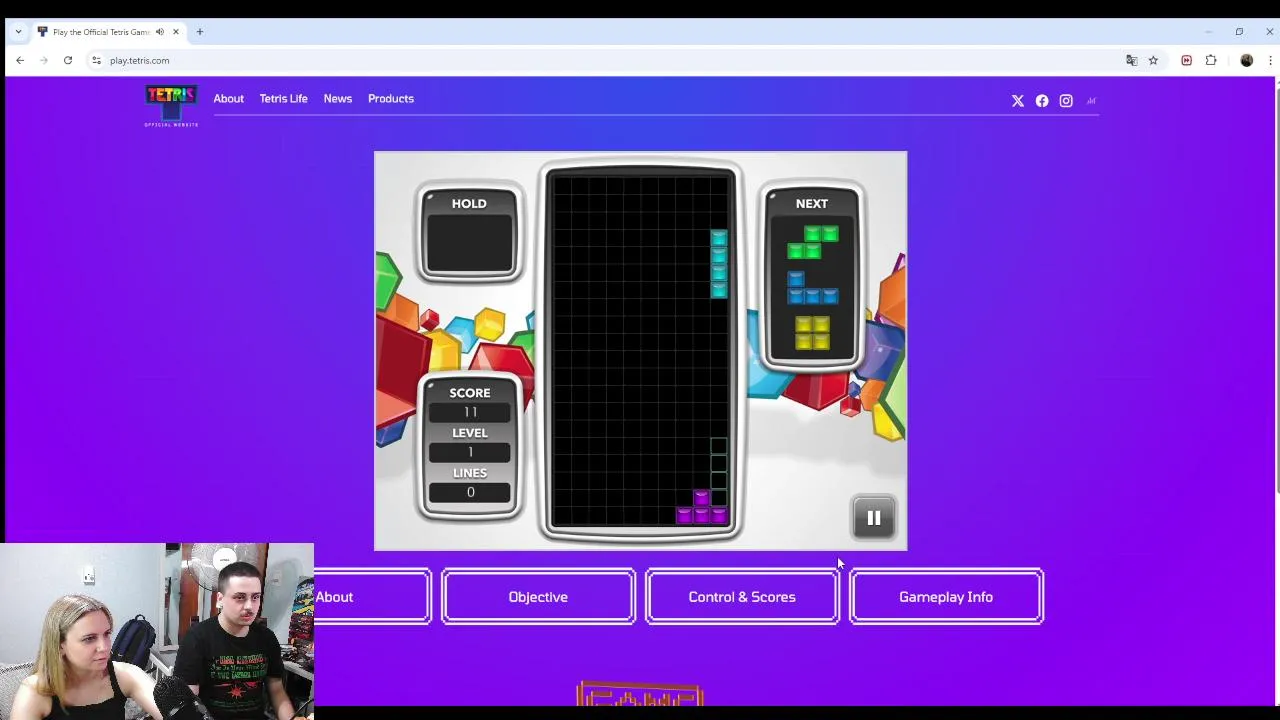Mute the Tetris tab audio
This screenshot has height=720, width=1280.
coord(160,32)
